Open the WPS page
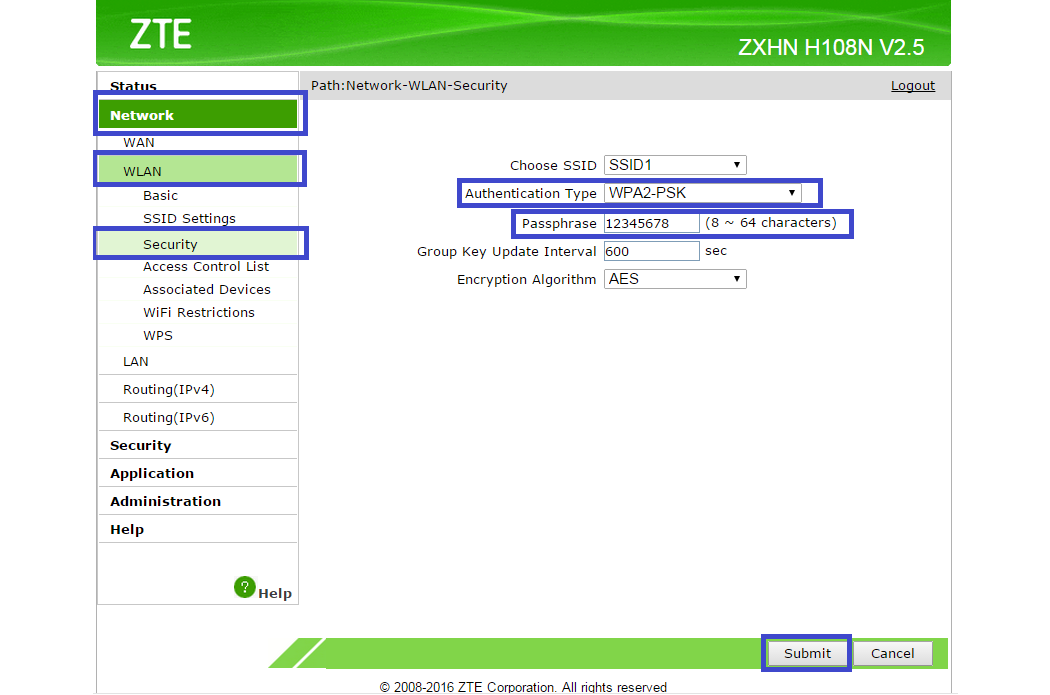This screenshot has width=1050, height=695. (158, 335)
